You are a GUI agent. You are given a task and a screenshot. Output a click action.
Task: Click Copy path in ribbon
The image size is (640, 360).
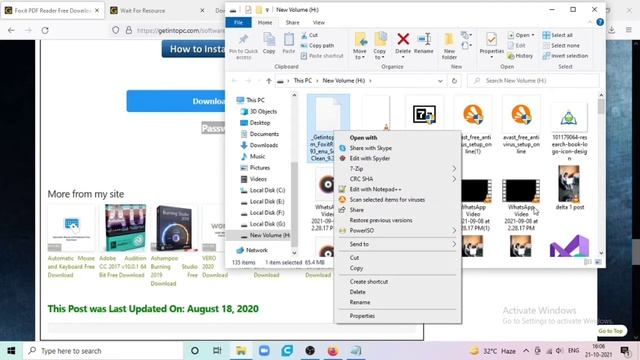point(317,45)
